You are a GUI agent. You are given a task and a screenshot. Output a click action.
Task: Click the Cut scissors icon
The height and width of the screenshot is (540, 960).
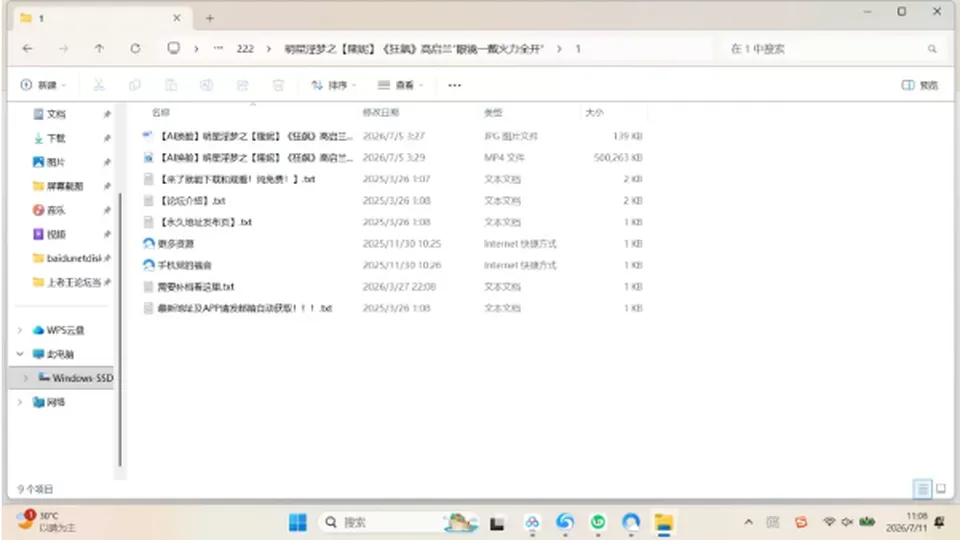point(99,85)
